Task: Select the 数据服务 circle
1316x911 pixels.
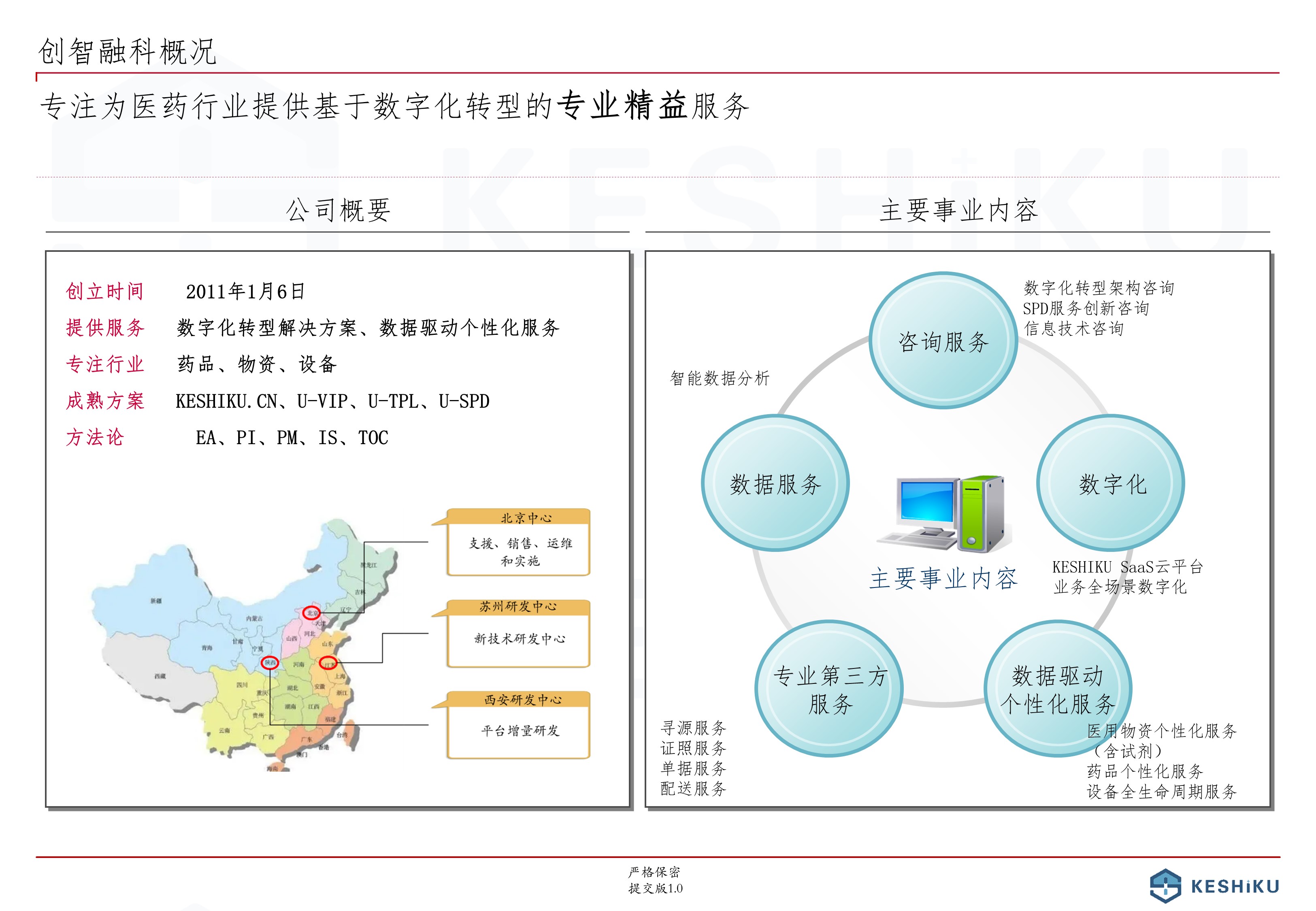Action: coord(775,483)
